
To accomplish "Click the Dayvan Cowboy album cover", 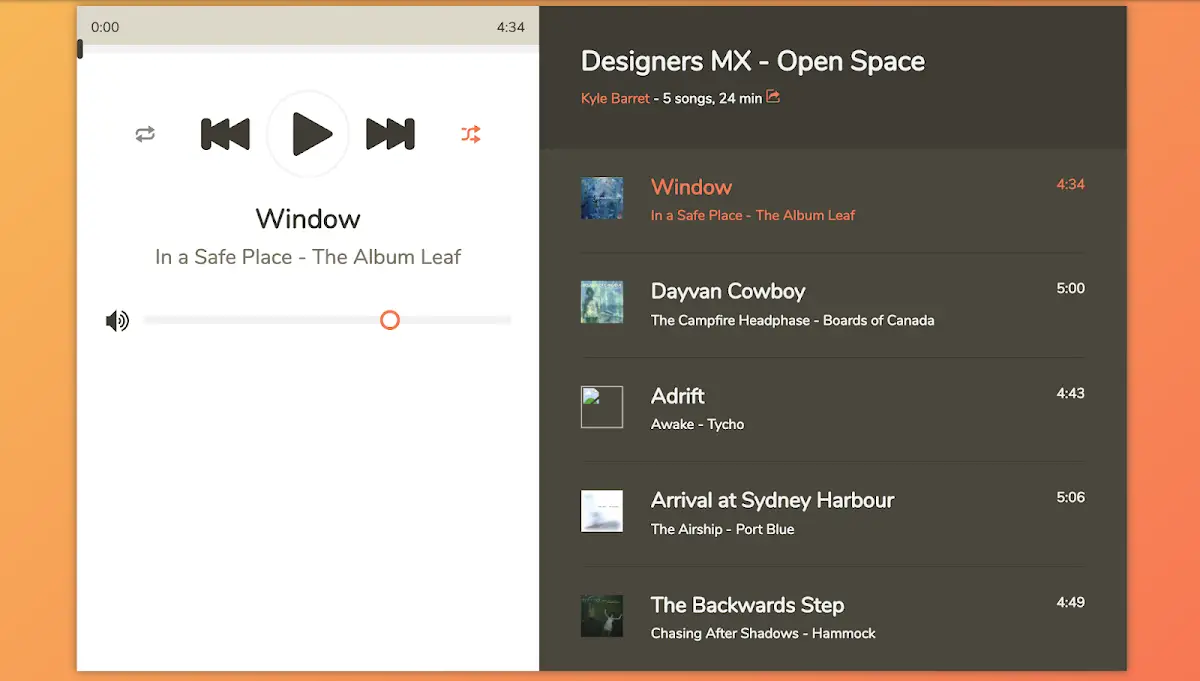I will [x=602, y=302].
